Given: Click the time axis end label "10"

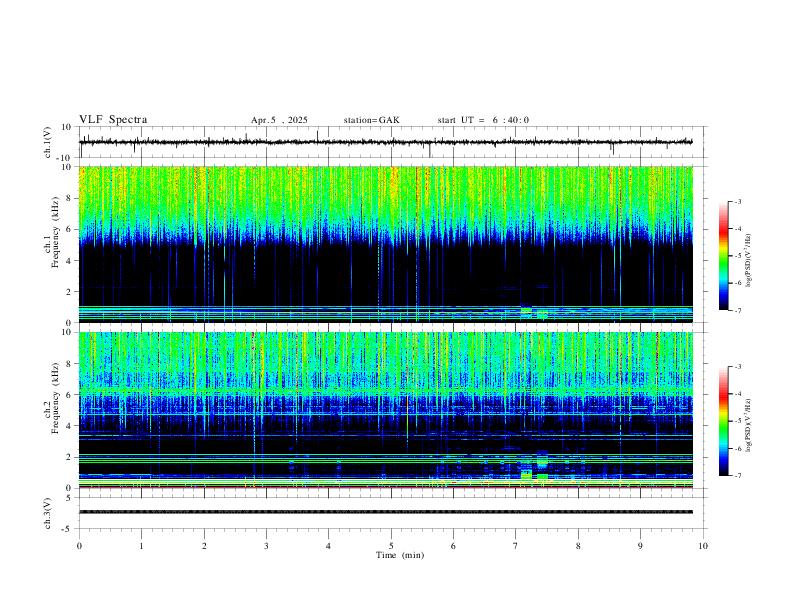Looking at the screenshot, I should pyautogui.click(x=703, y=546).
